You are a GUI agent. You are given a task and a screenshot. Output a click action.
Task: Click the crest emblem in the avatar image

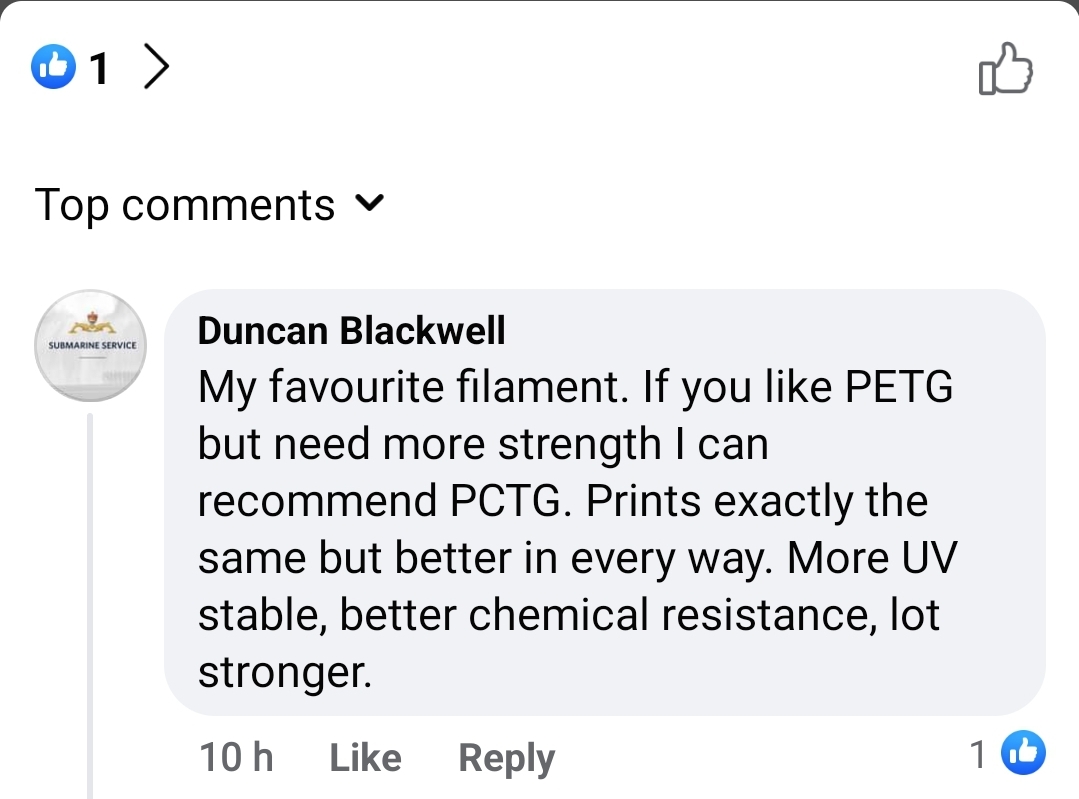[x=92, y=323]
